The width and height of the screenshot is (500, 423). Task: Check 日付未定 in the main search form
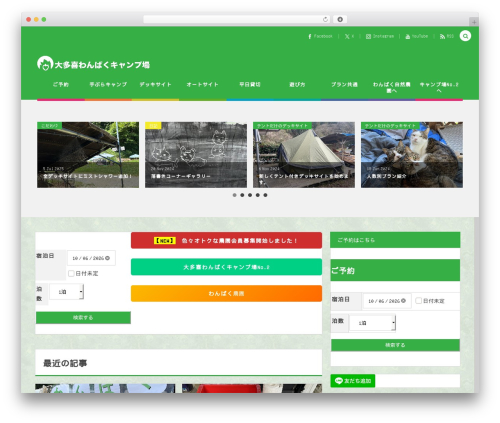pos(71,273)
